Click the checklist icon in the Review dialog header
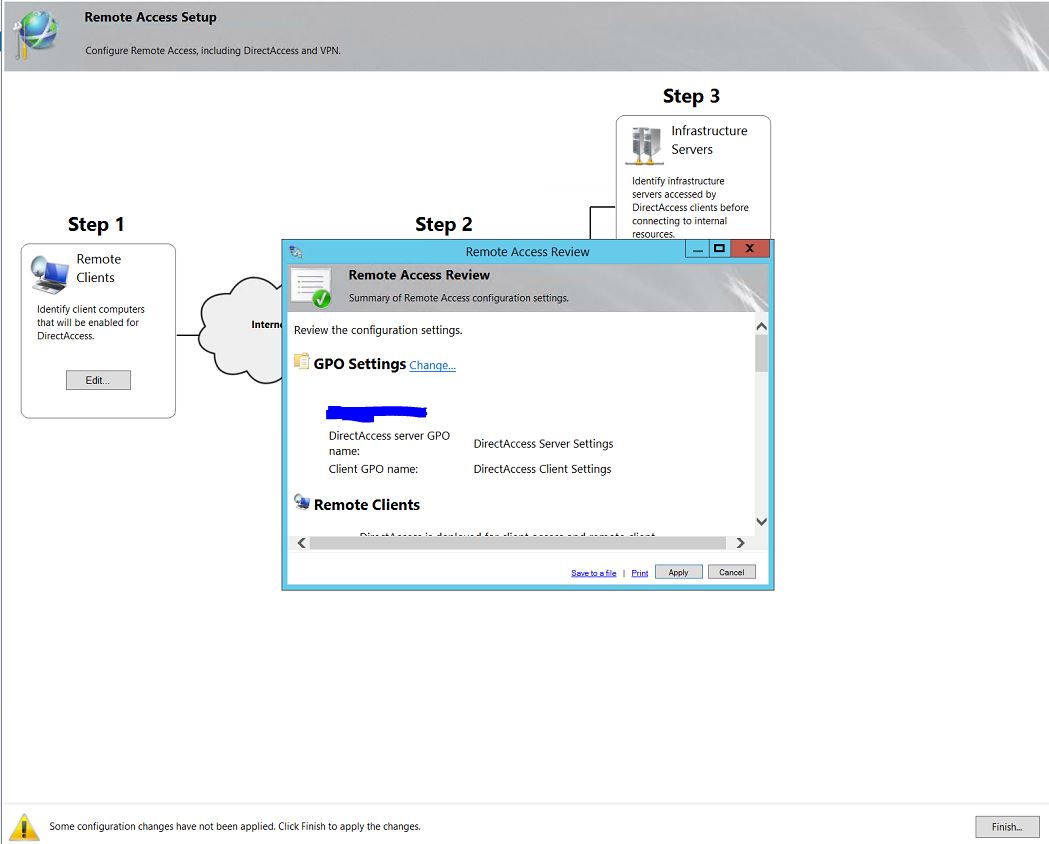Screen dimensions: 1049x844 [x=310, y=287]
